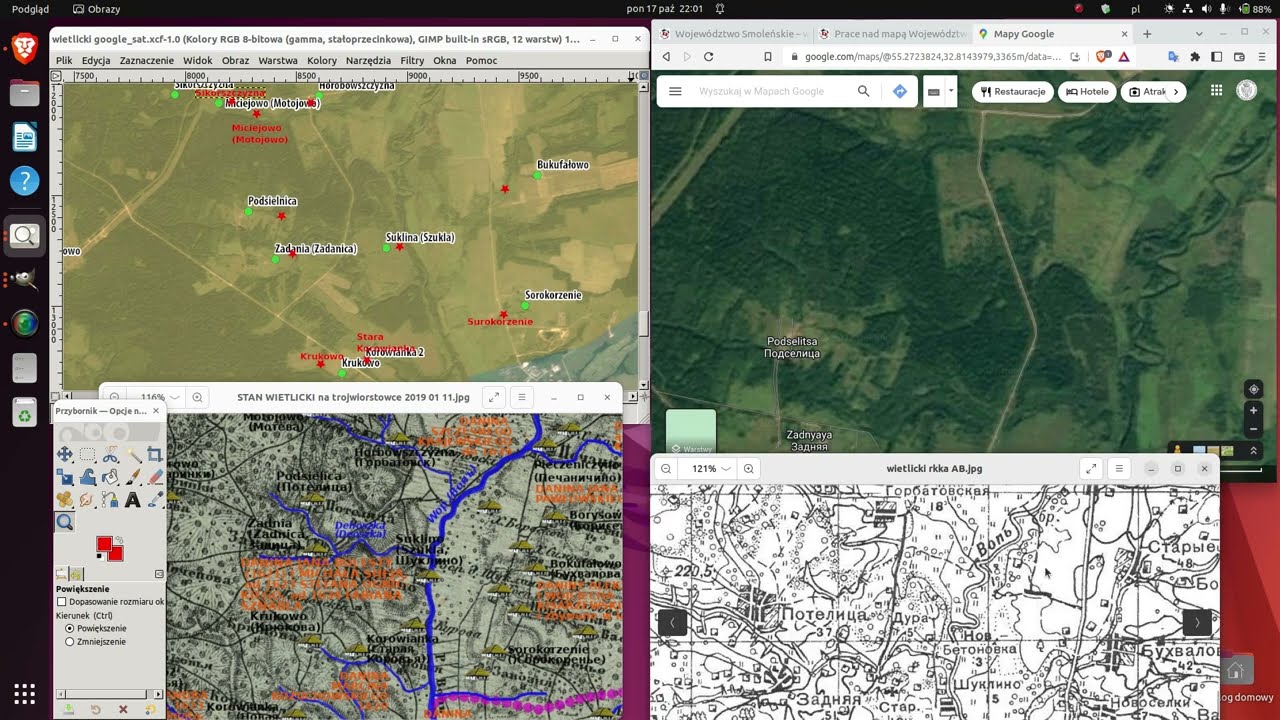Open a new browser tab
Screen dimensions: 1280x720
coord(1147,33)
